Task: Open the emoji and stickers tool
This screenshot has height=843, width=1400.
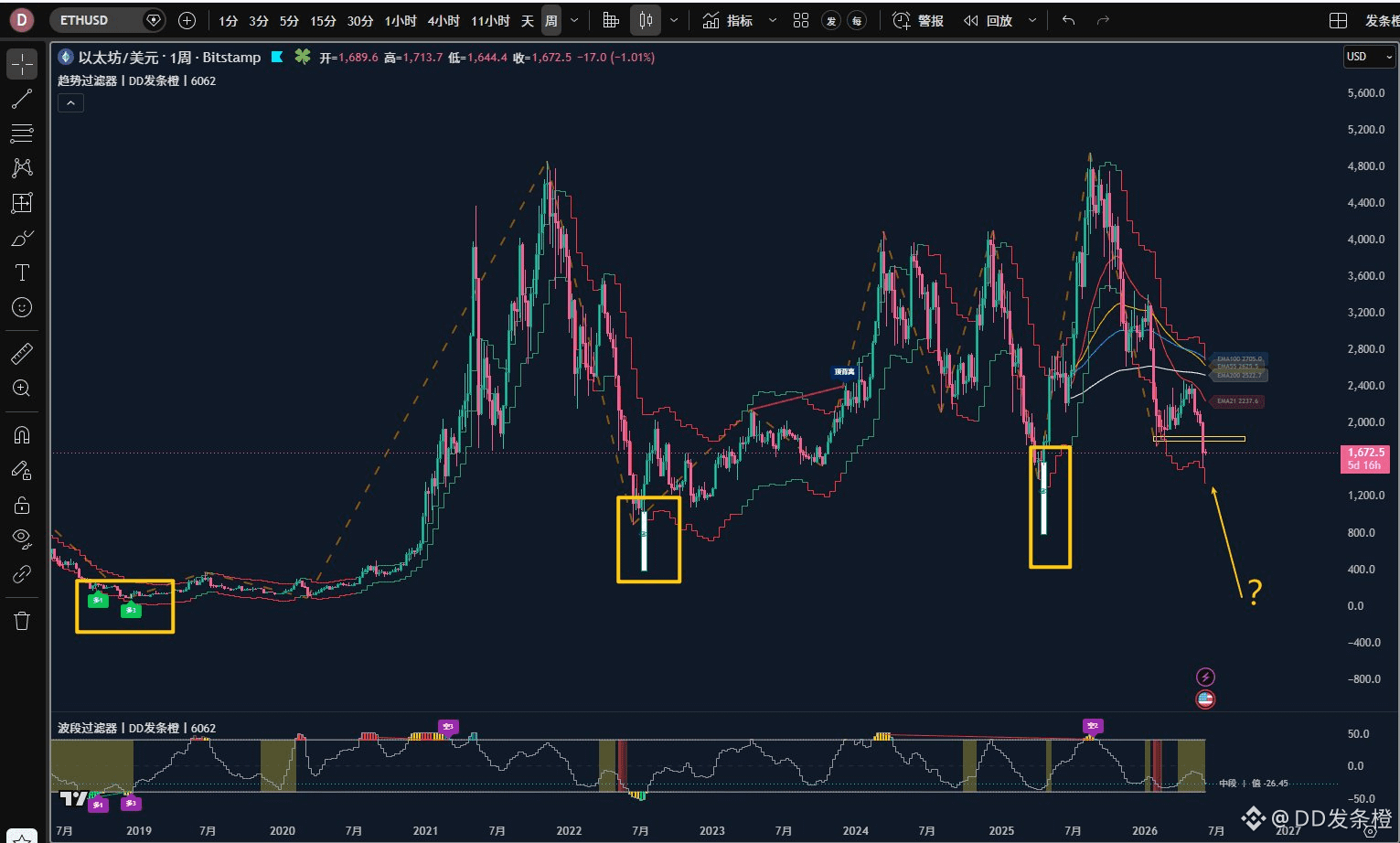Action: (x=22, y=307)
